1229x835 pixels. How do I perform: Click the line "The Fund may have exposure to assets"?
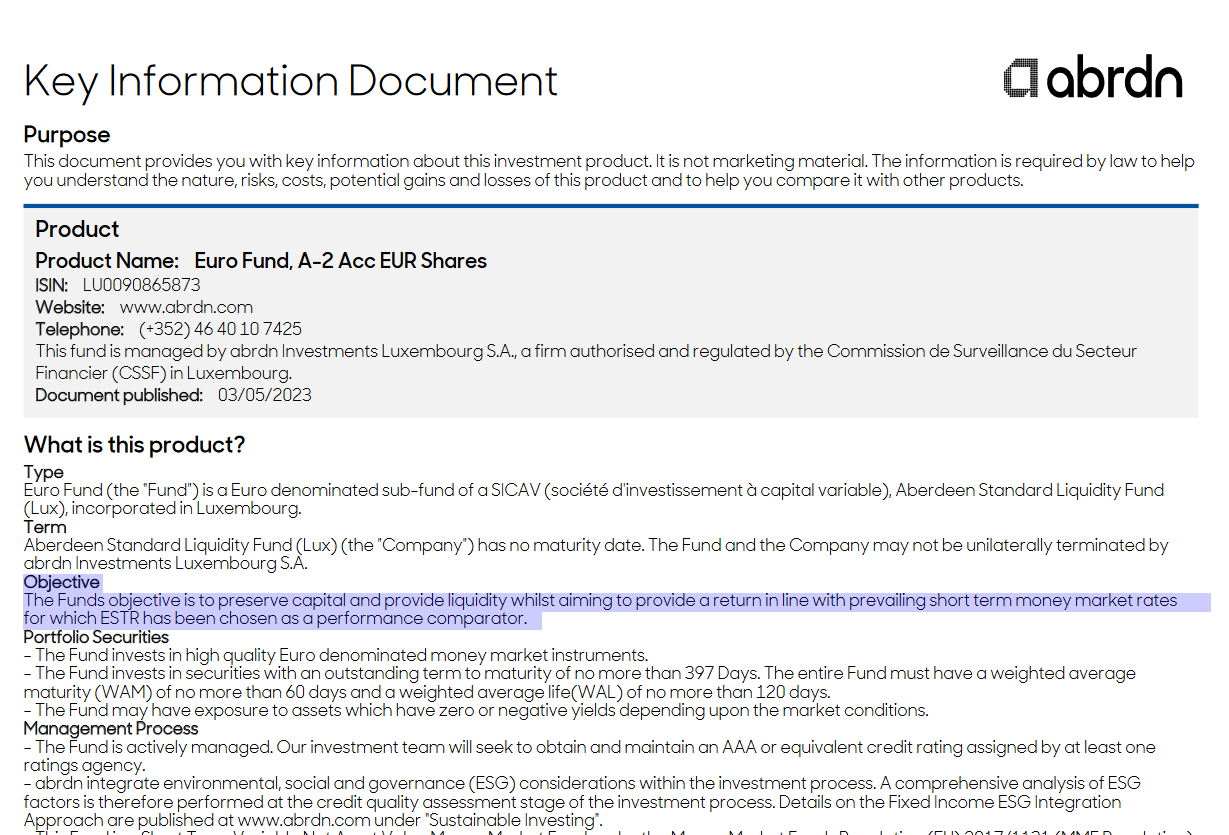[476, 710]
